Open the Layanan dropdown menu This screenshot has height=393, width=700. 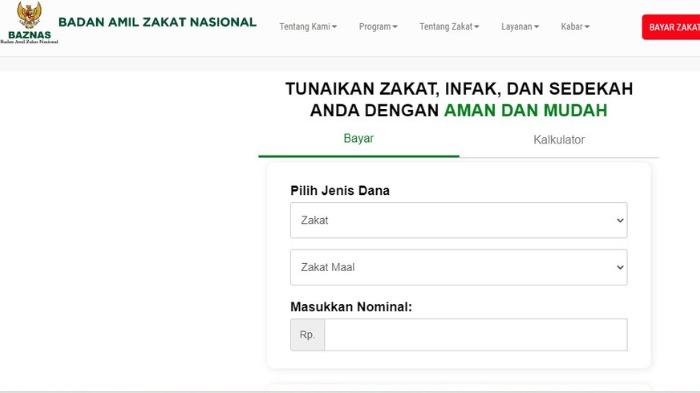pos(520,27)
